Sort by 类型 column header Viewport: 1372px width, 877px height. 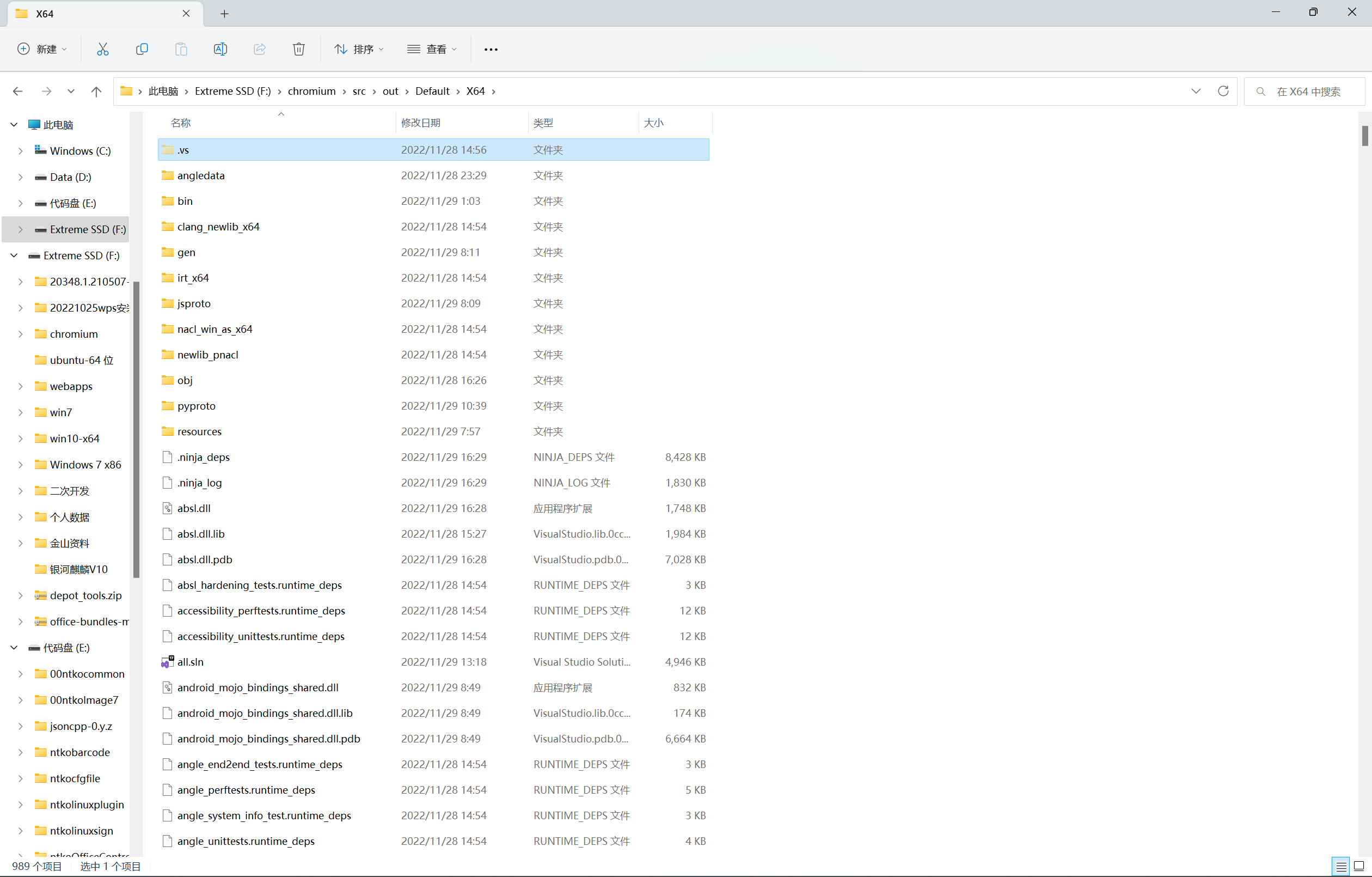pyautogui.click(x=543, y=123)
